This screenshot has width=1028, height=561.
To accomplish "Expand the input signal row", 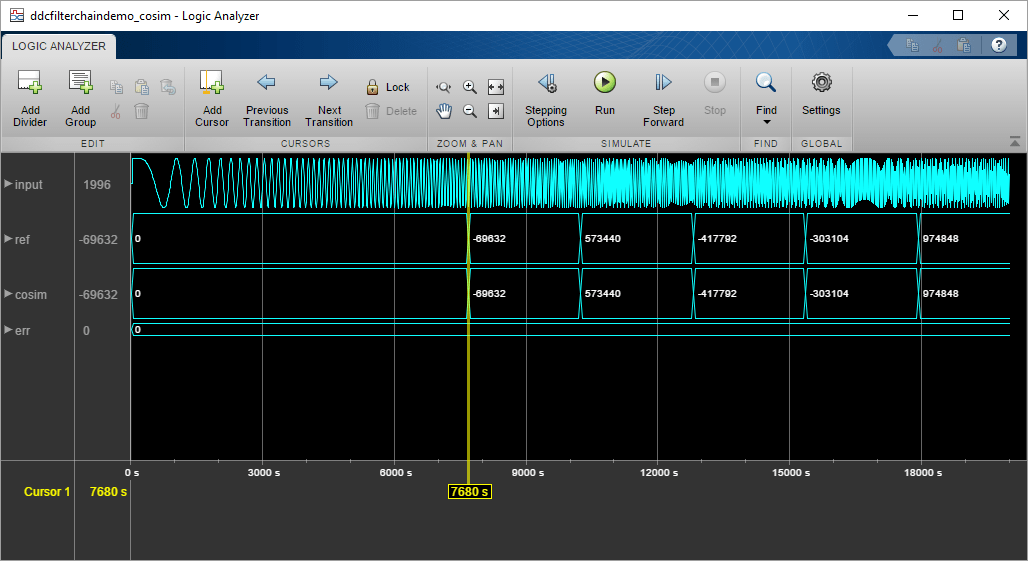I will [9, 184].
